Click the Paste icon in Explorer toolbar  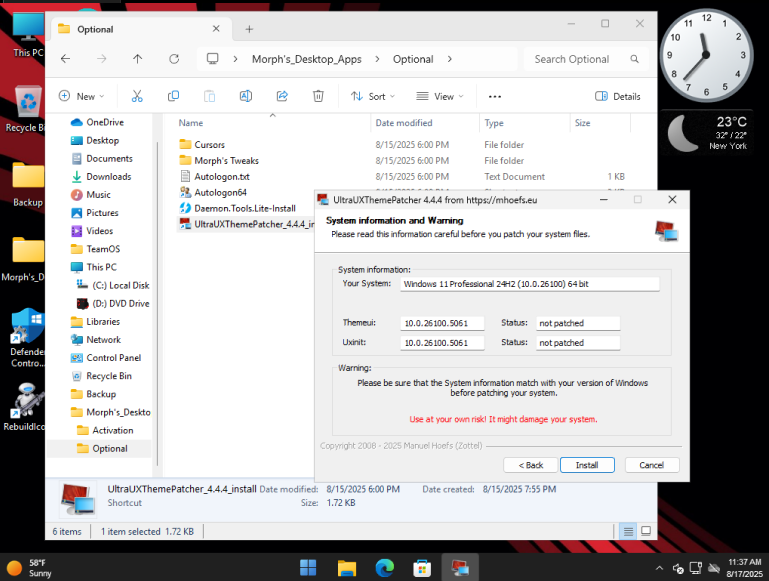click(209, 96)
